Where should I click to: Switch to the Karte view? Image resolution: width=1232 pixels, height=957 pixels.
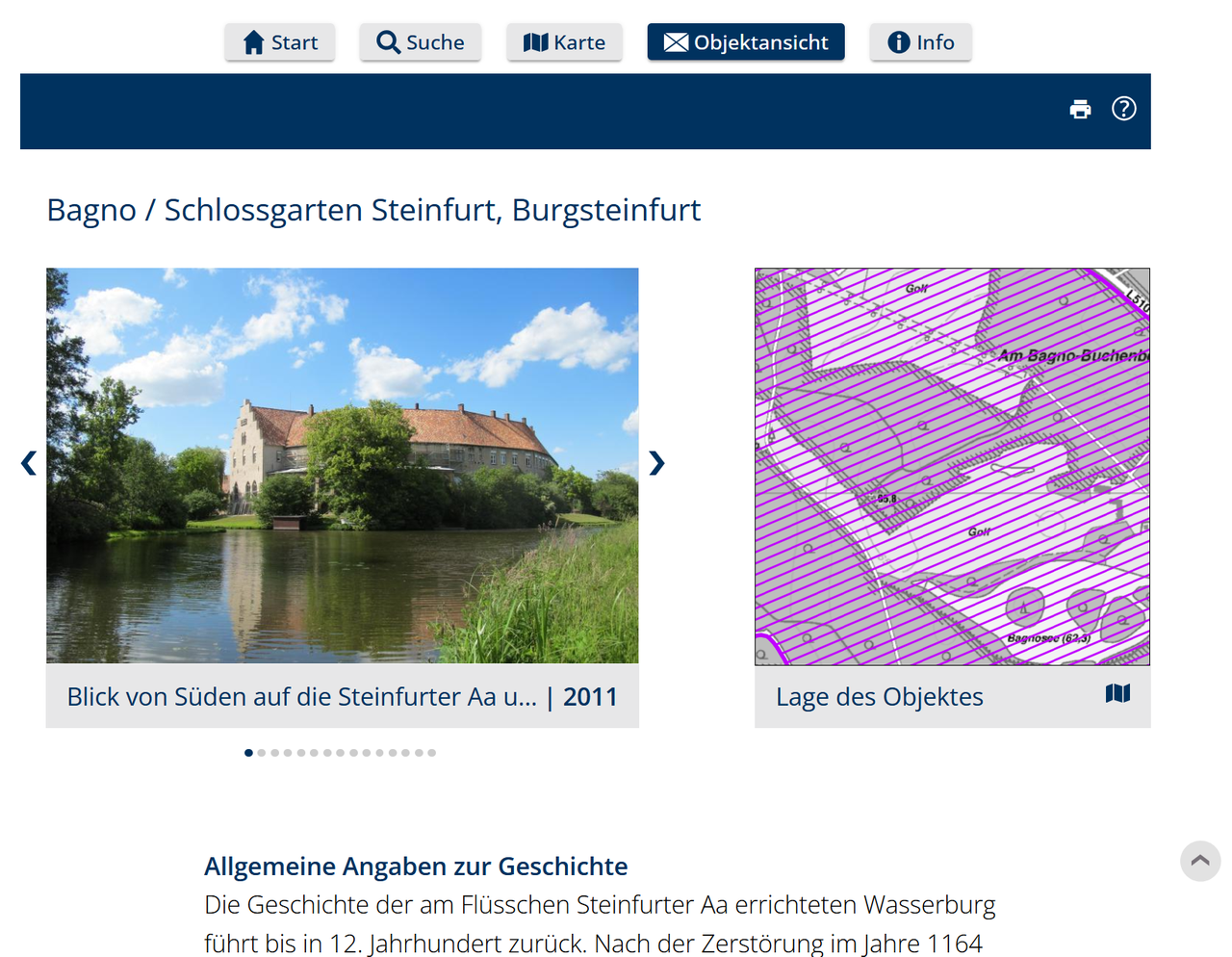coord(564,42)
